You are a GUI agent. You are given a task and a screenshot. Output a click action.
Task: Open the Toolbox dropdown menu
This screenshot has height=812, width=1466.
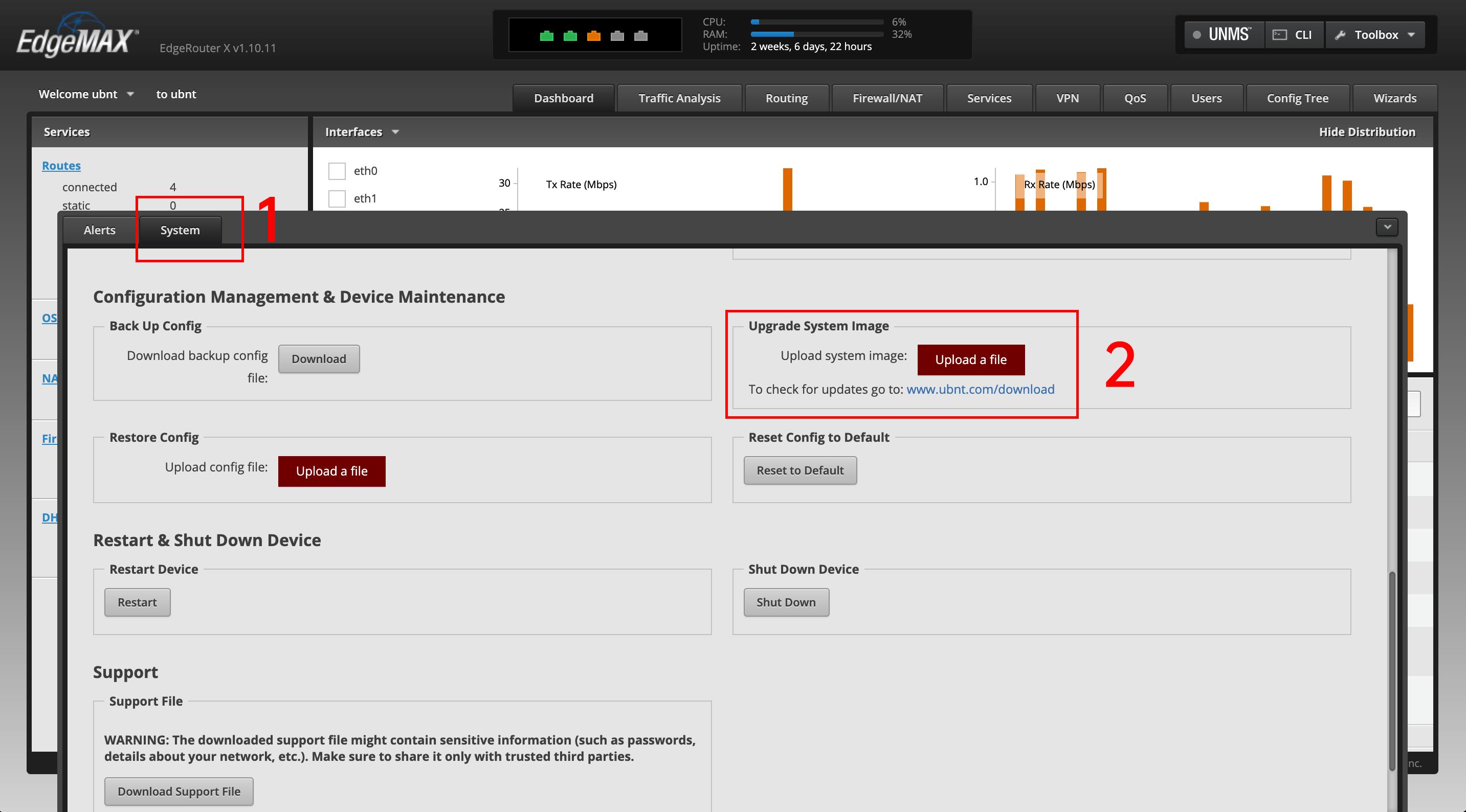[x=1375, y=35]
